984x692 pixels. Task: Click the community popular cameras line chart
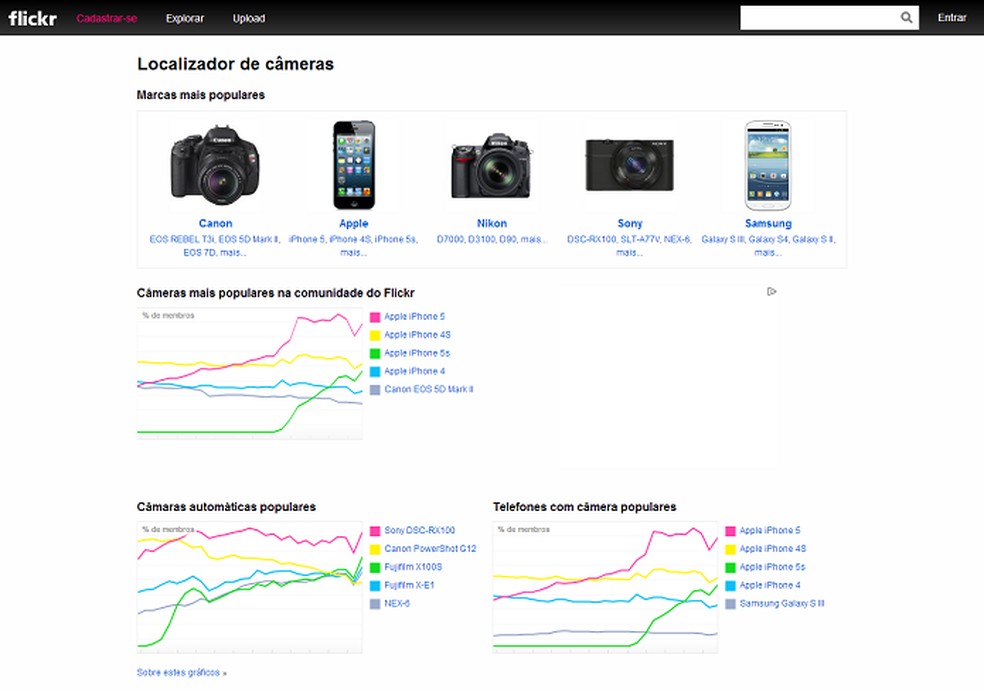250,373
